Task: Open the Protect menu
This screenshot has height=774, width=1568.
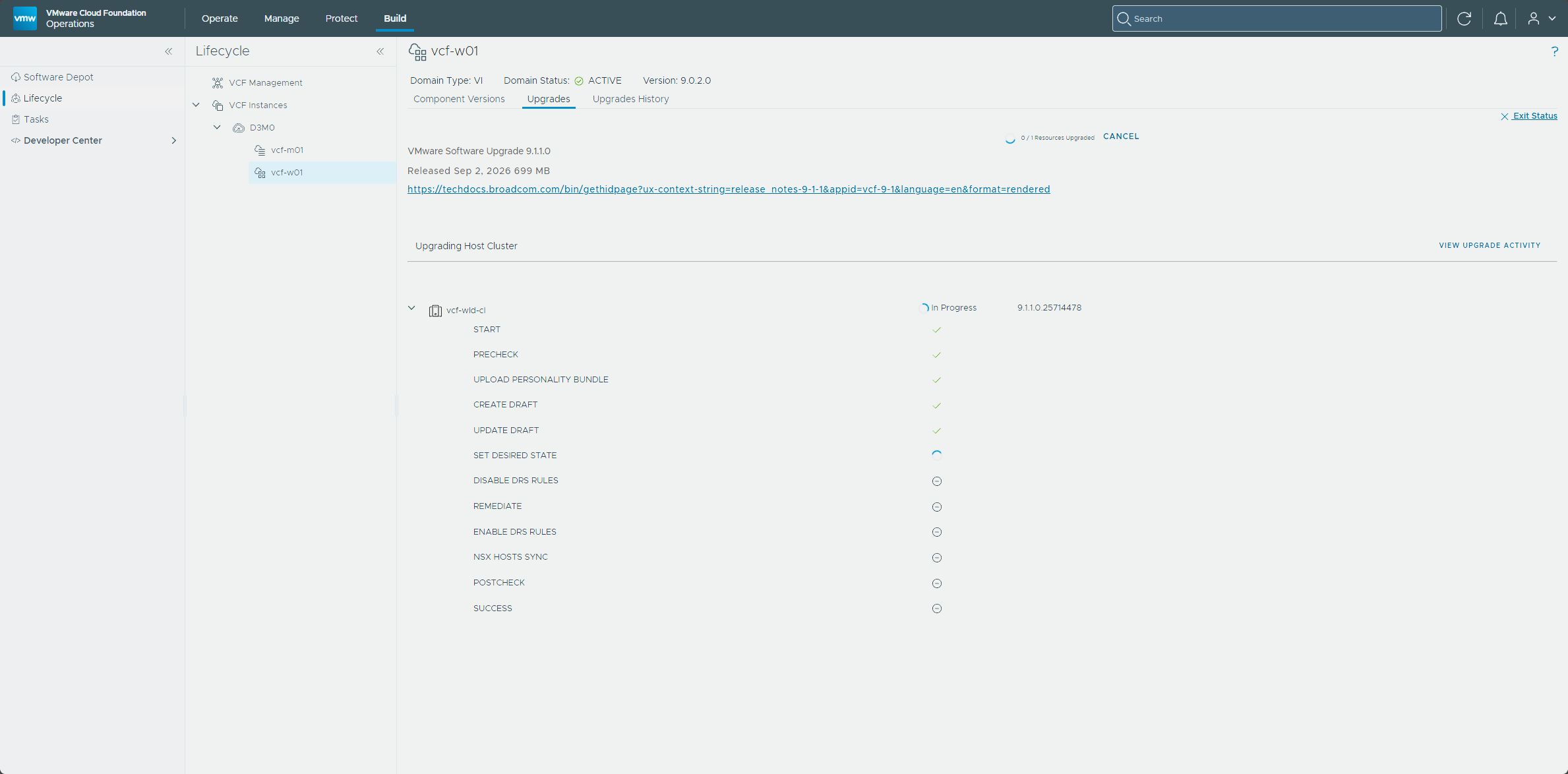Action: point(342,18)
